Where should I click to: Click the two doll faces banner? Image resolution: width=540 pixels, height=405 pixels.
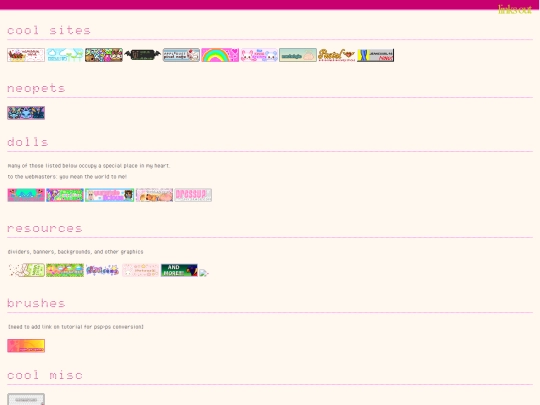[110, 195]
